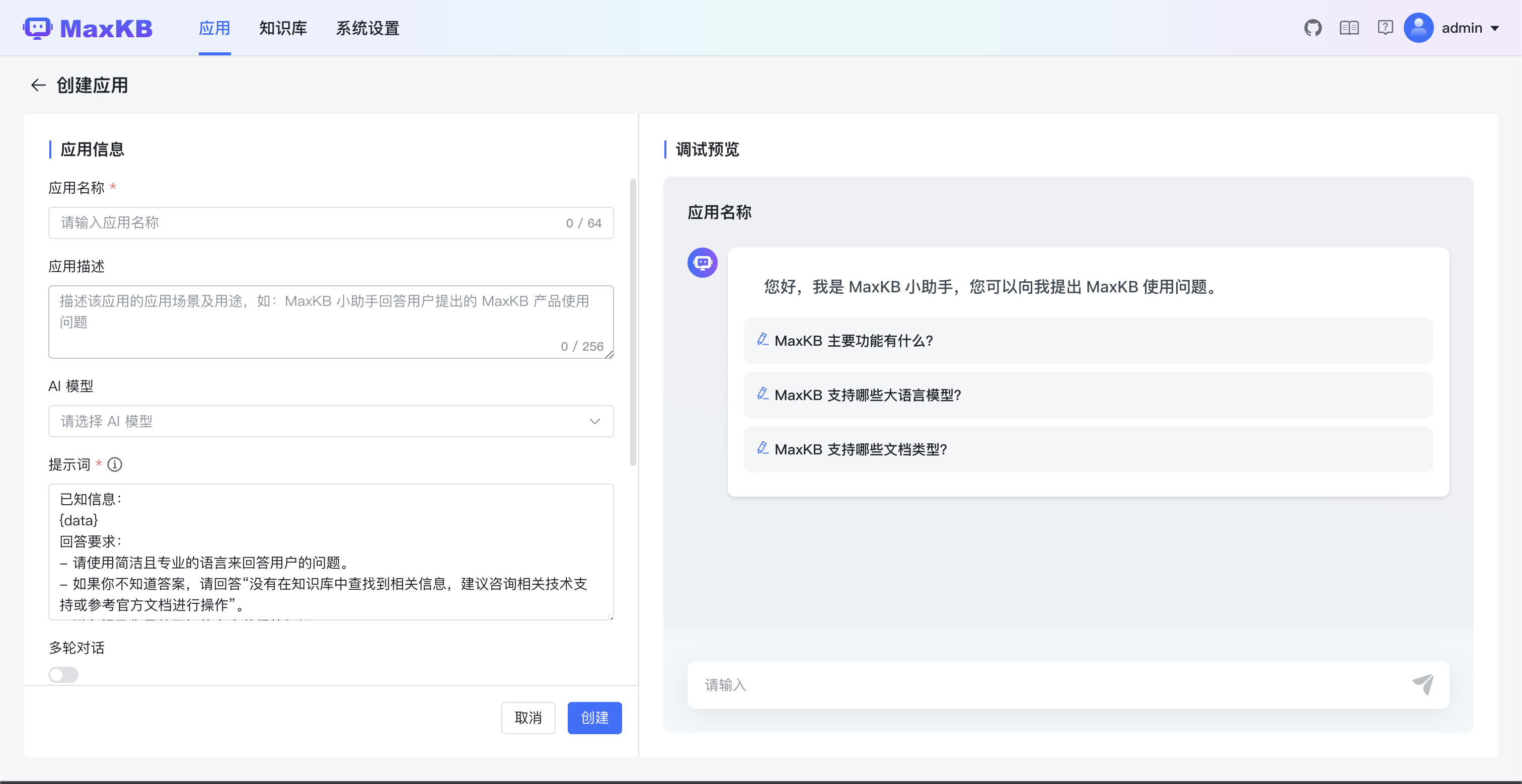Click the 请输入 chat input box
Viewport: 1522px width, 784px height.
click(x=1052, y=684)
